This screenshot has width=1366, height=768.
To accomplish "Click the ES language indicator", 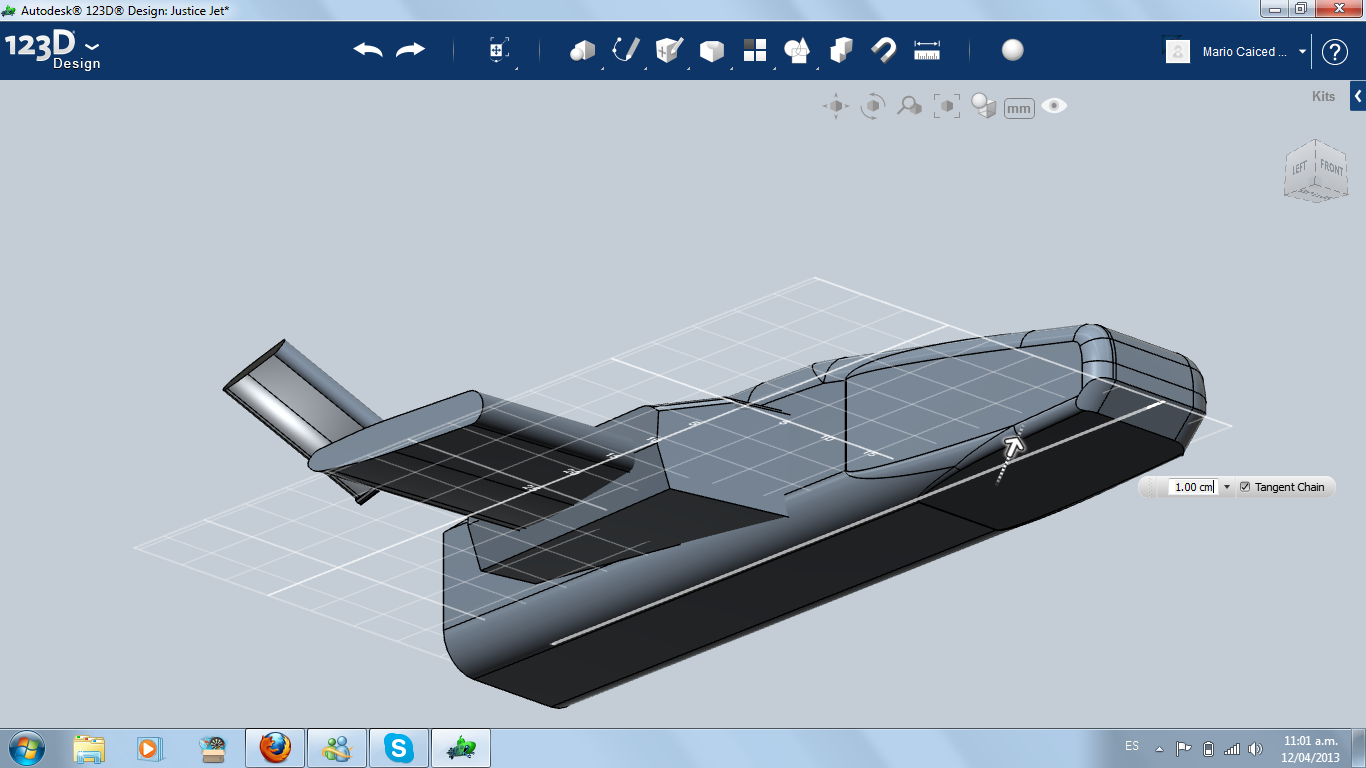I will click(1132, 746).
